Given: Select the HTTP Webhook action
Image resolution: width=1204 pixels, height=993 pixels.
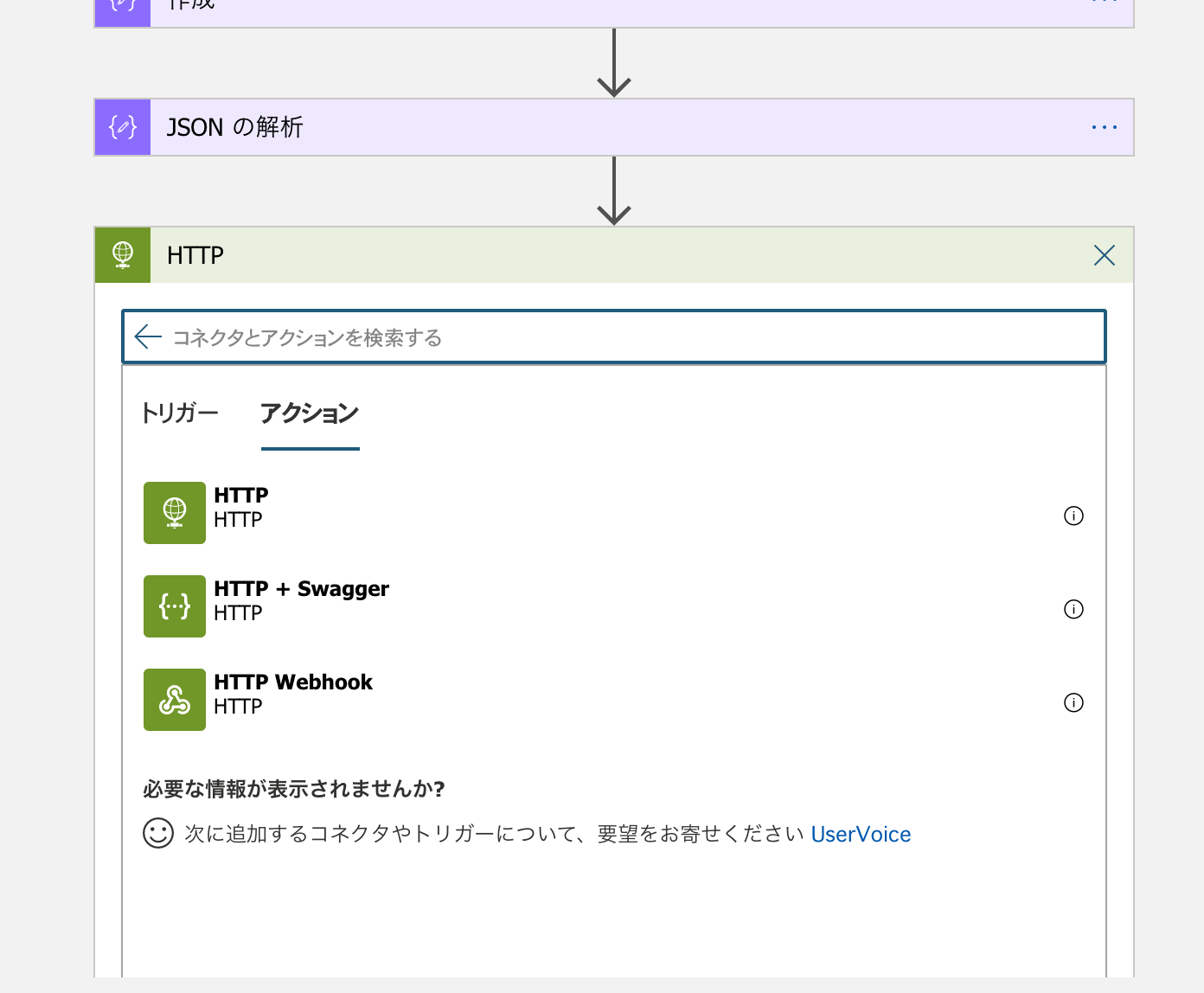Looking at the screenshot, I should pyautogui.click(x=293, y=694).
